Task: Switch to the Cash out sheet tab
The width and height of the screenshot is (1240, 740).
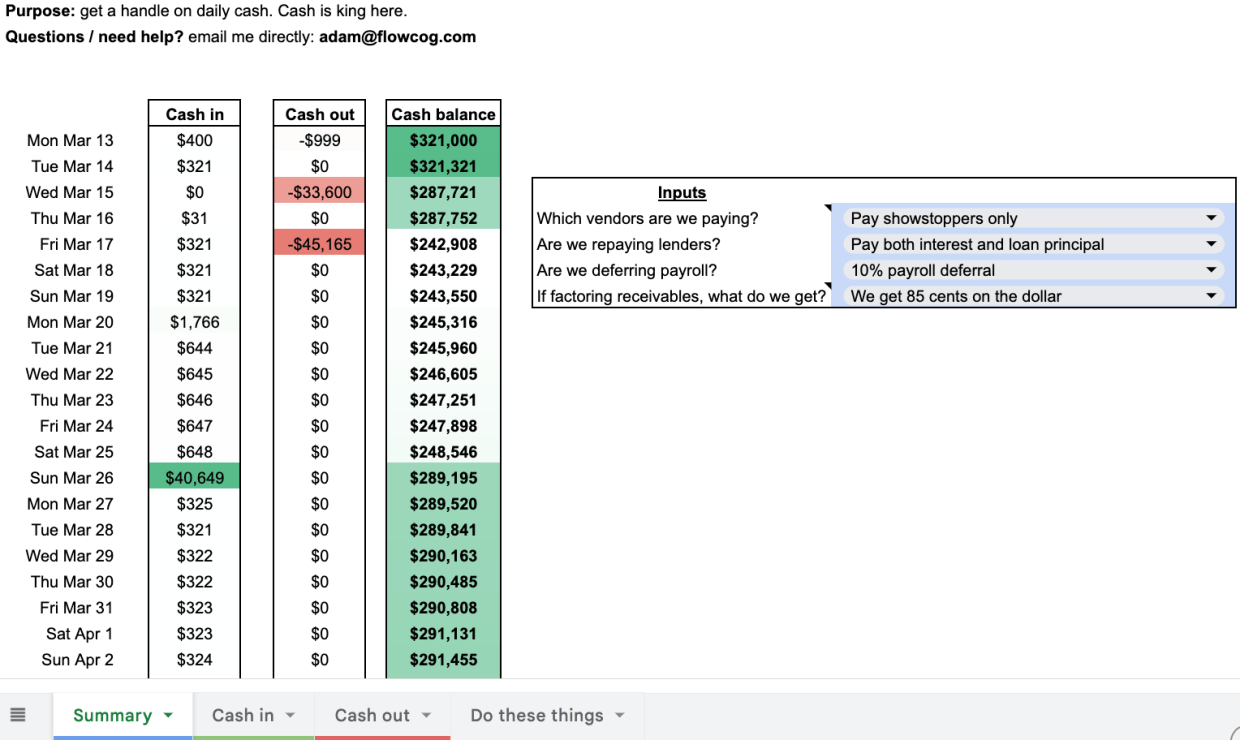Action: 373,715
